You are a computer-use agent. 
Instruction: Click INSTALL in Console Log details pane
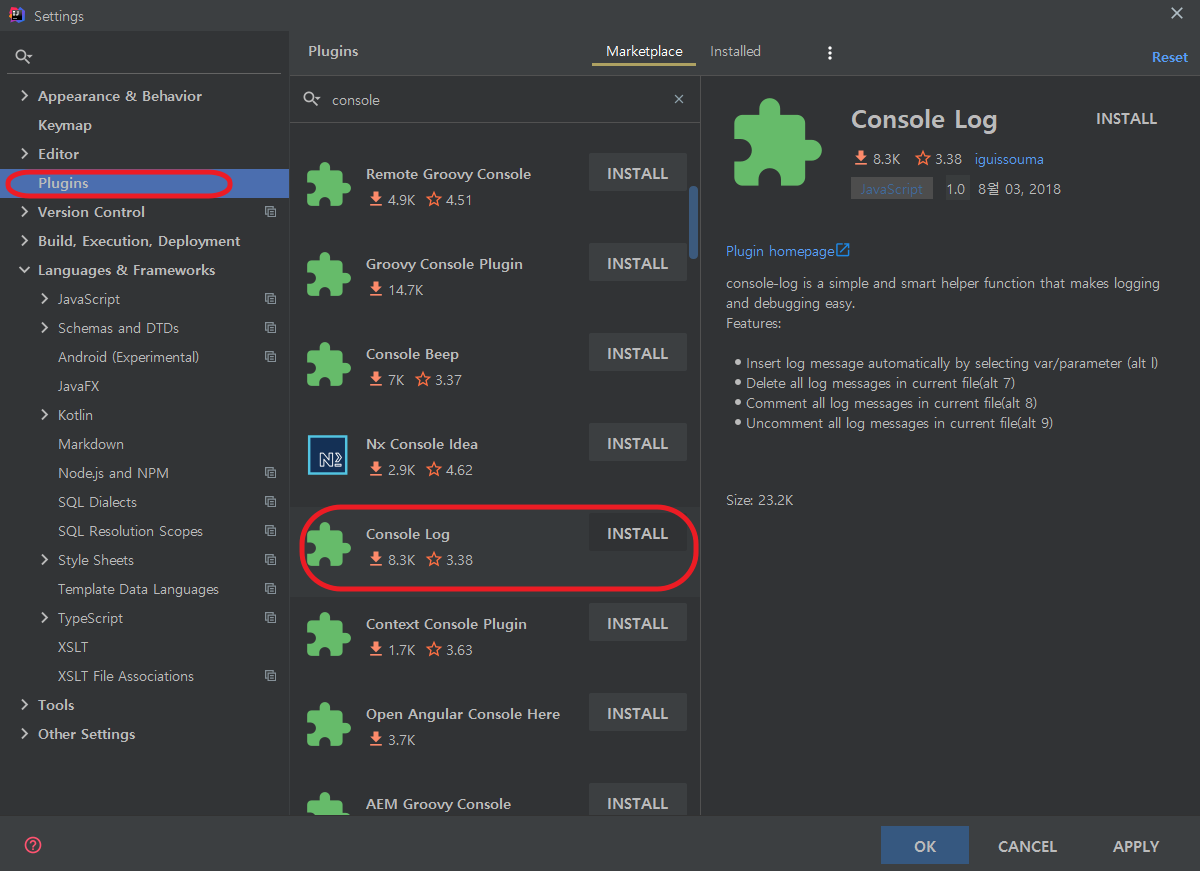(1126, 119)
